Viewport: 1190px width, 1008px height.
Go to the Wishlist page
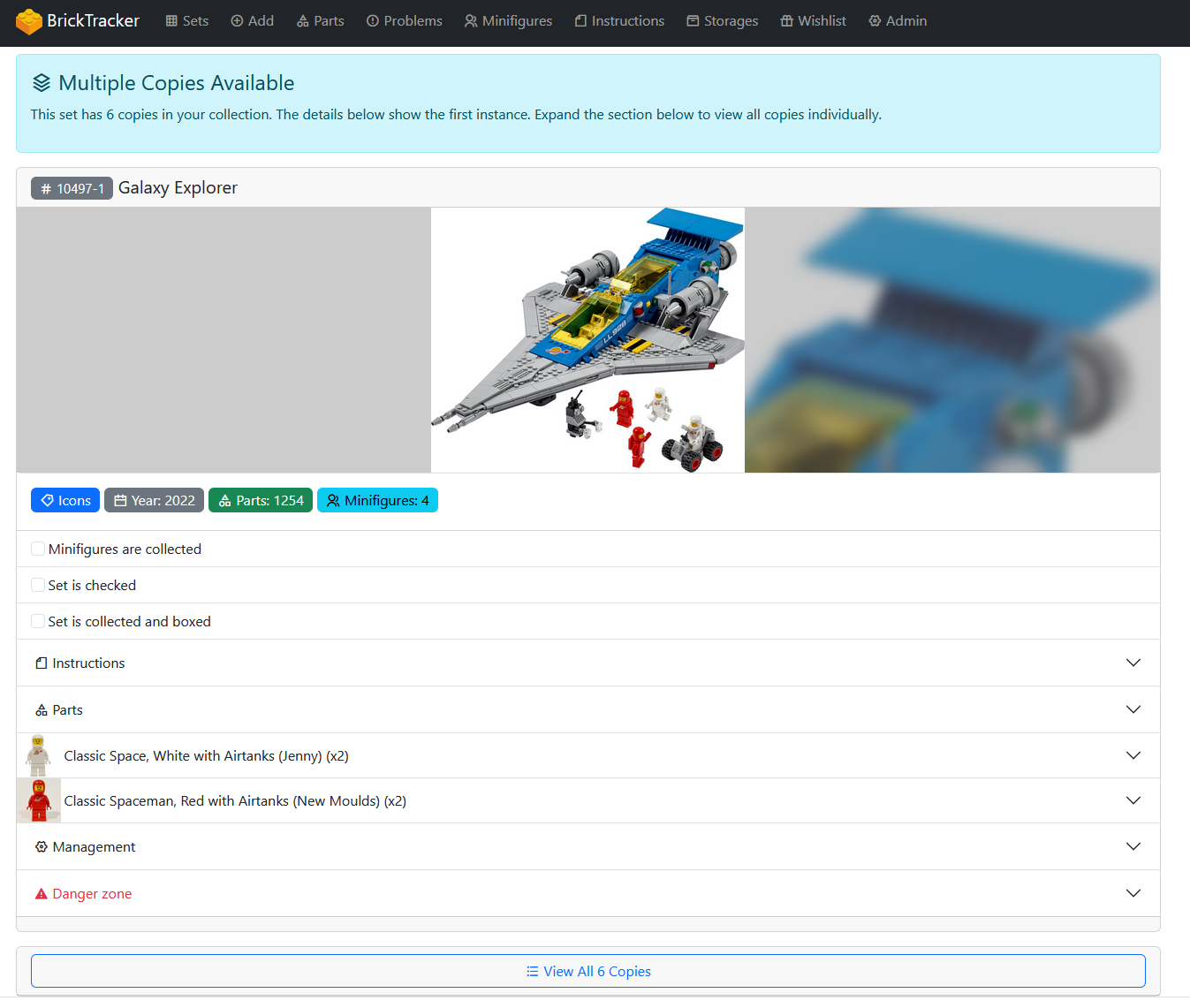point(814,21)
